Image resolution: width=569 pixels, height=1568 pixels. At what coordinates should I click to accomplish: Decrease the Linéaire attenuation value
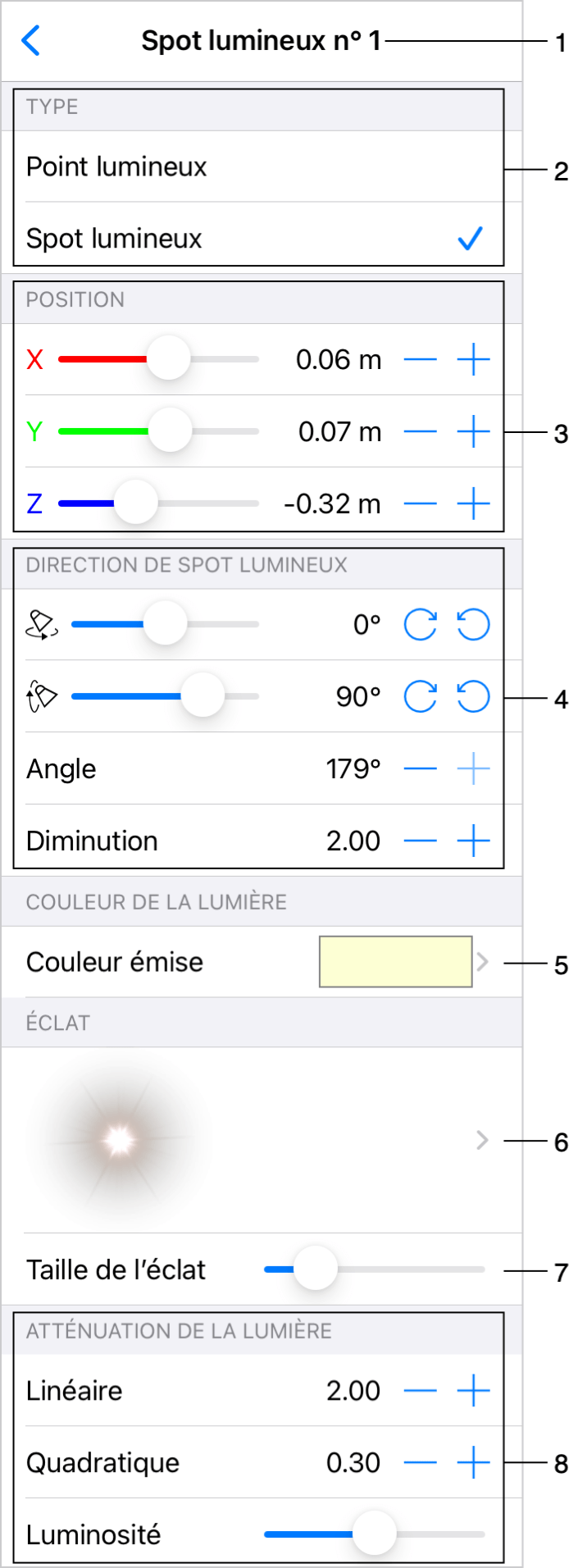421,1391
